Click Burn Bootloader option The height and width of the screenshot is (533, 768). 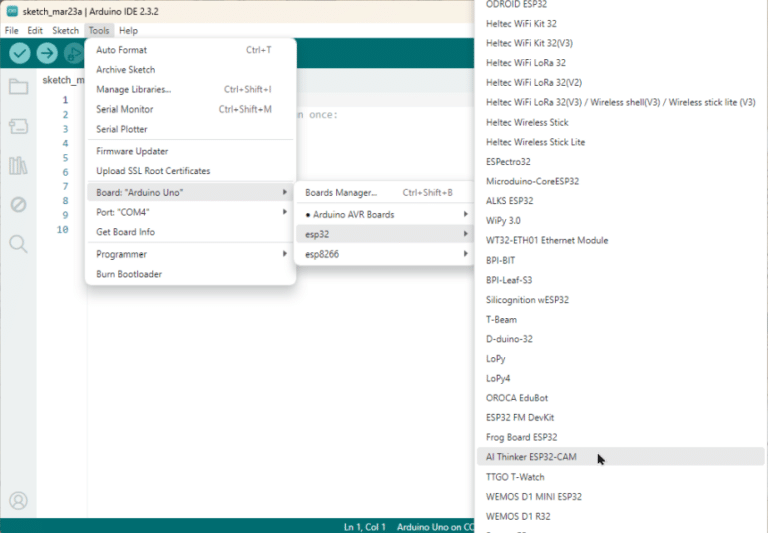click(129, 274)
